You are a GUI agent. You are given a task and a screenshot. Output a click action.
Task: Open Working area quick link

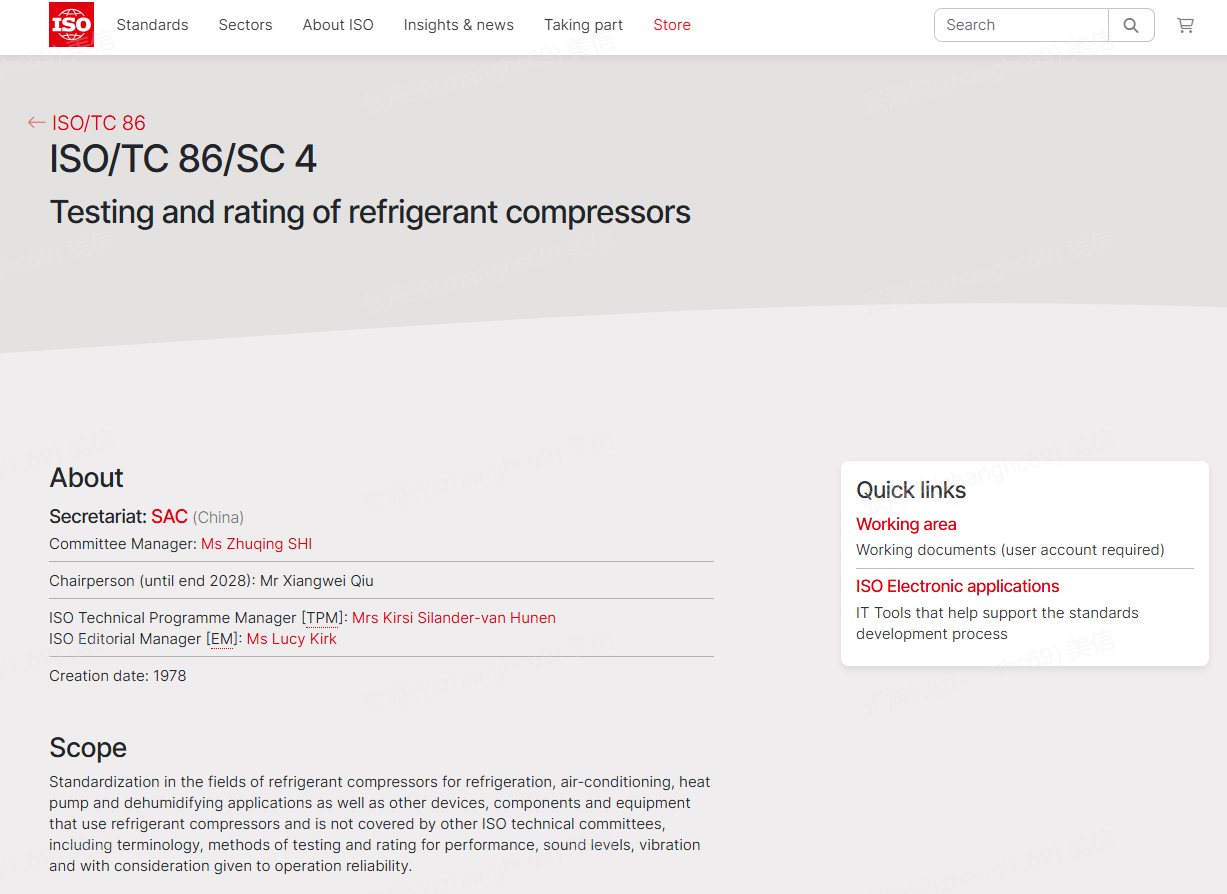click(x=906, y=524)
